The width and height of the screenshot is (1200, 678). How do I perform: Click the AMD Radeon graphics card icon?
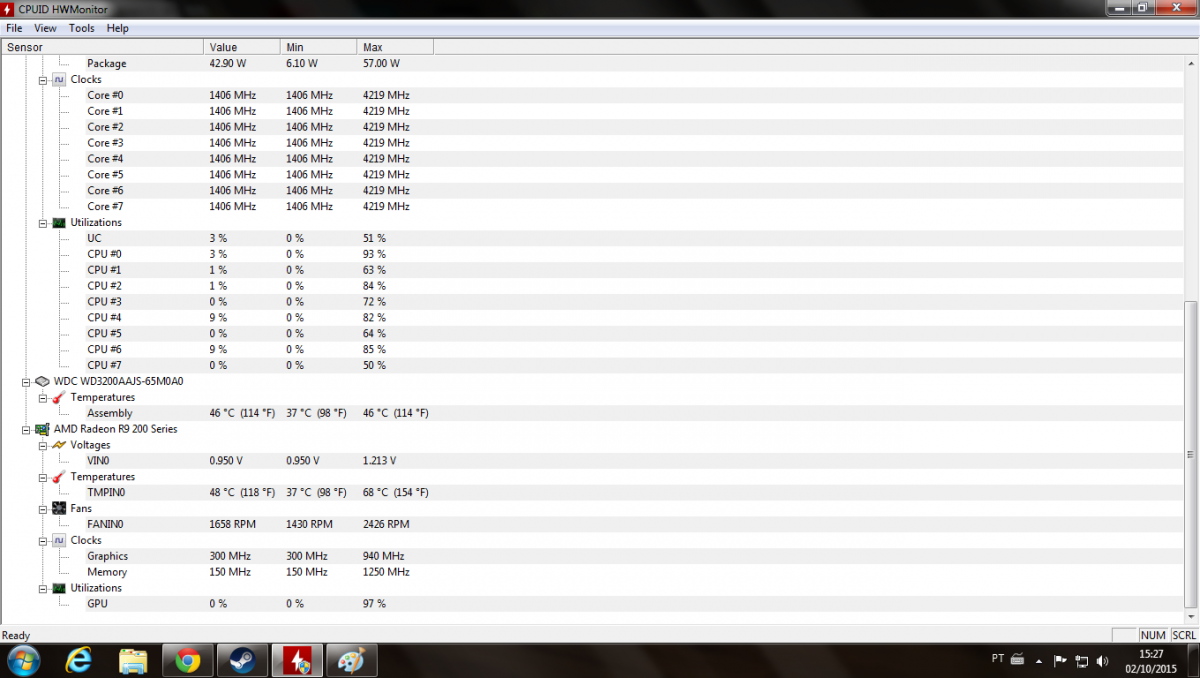tap(42, 428)
